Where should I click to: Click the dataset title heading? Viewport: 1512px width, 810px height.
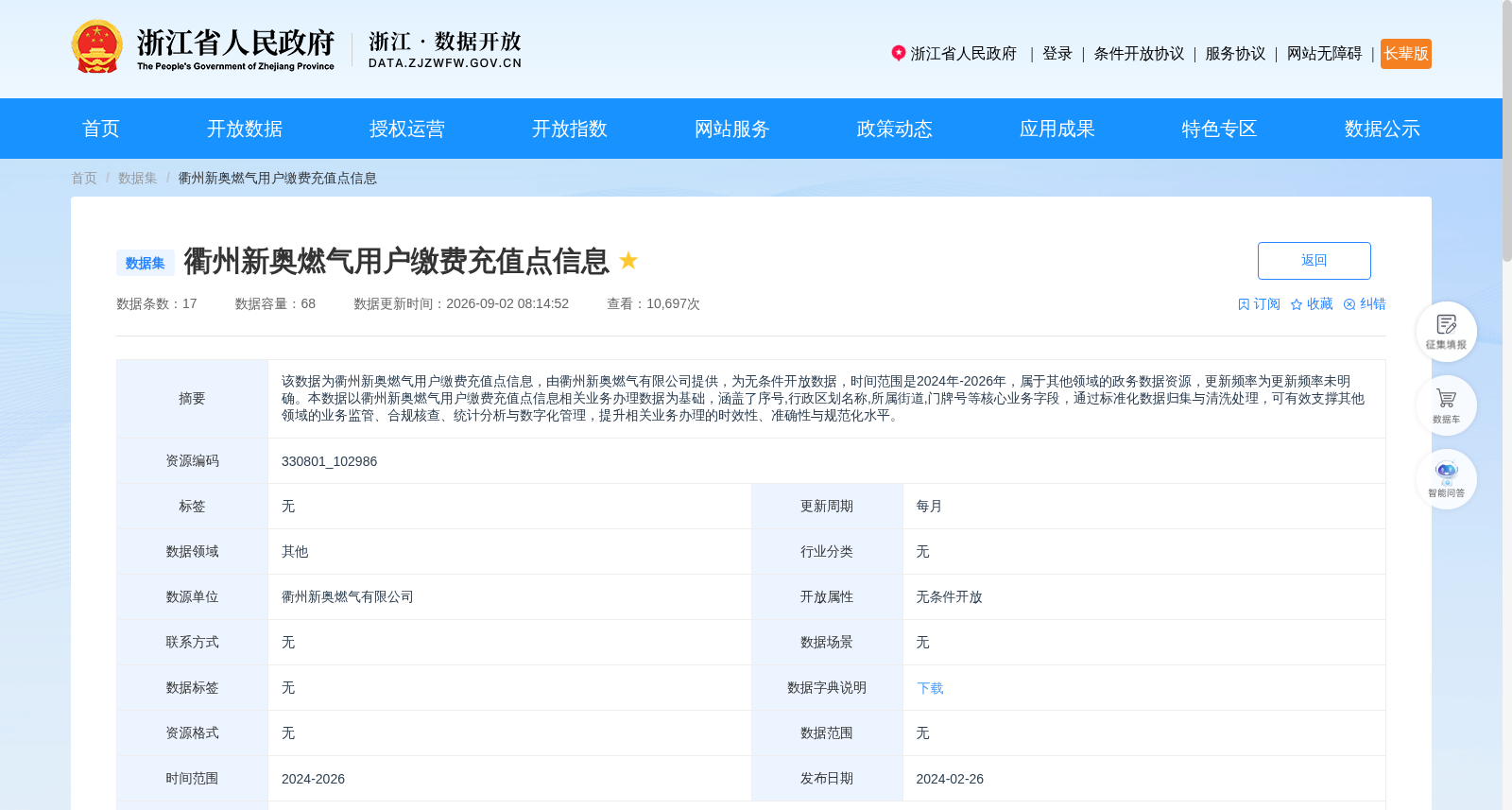pyautogui.click(x=397, y=261)
